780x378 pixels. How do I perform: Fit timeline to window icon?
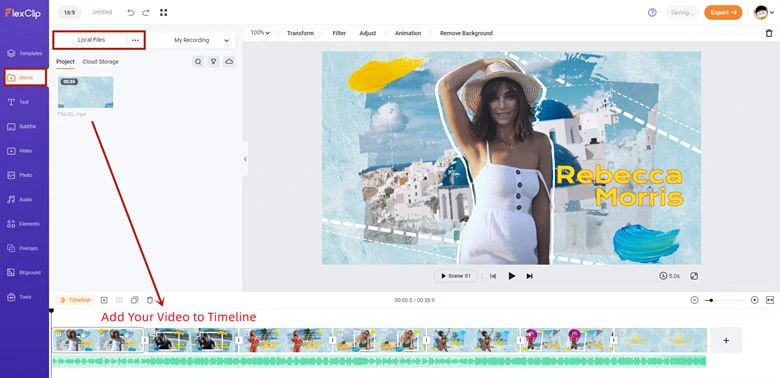(770, 300)
